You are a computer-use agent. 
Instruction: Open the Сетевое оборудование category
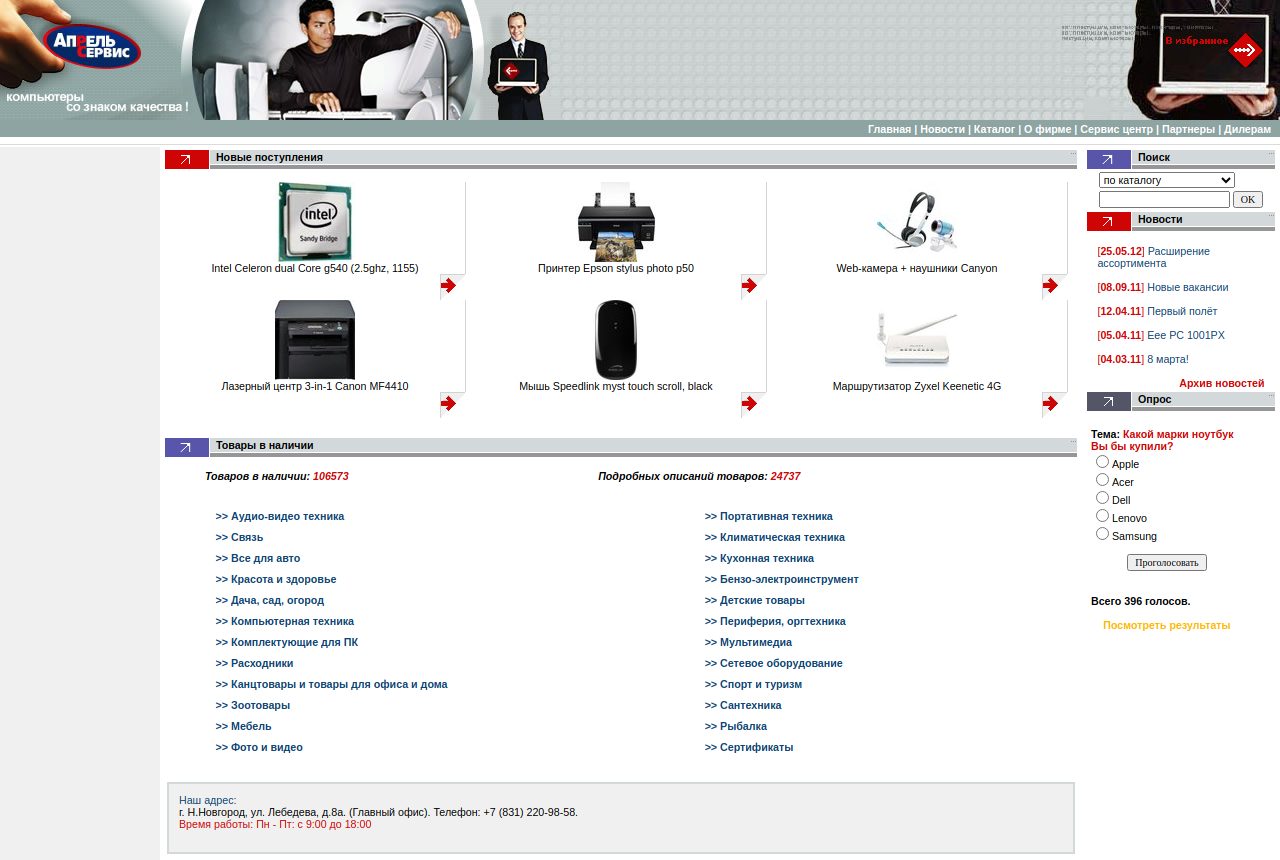click(x=774, y=663)
